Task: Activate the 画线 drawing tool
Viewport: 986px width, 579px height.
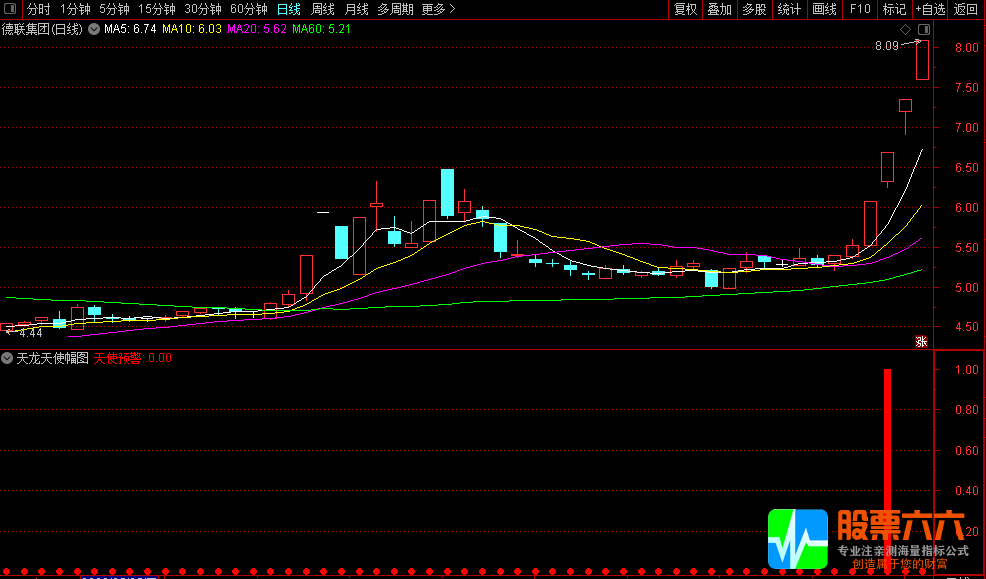Action: click(x=824, y=9)
